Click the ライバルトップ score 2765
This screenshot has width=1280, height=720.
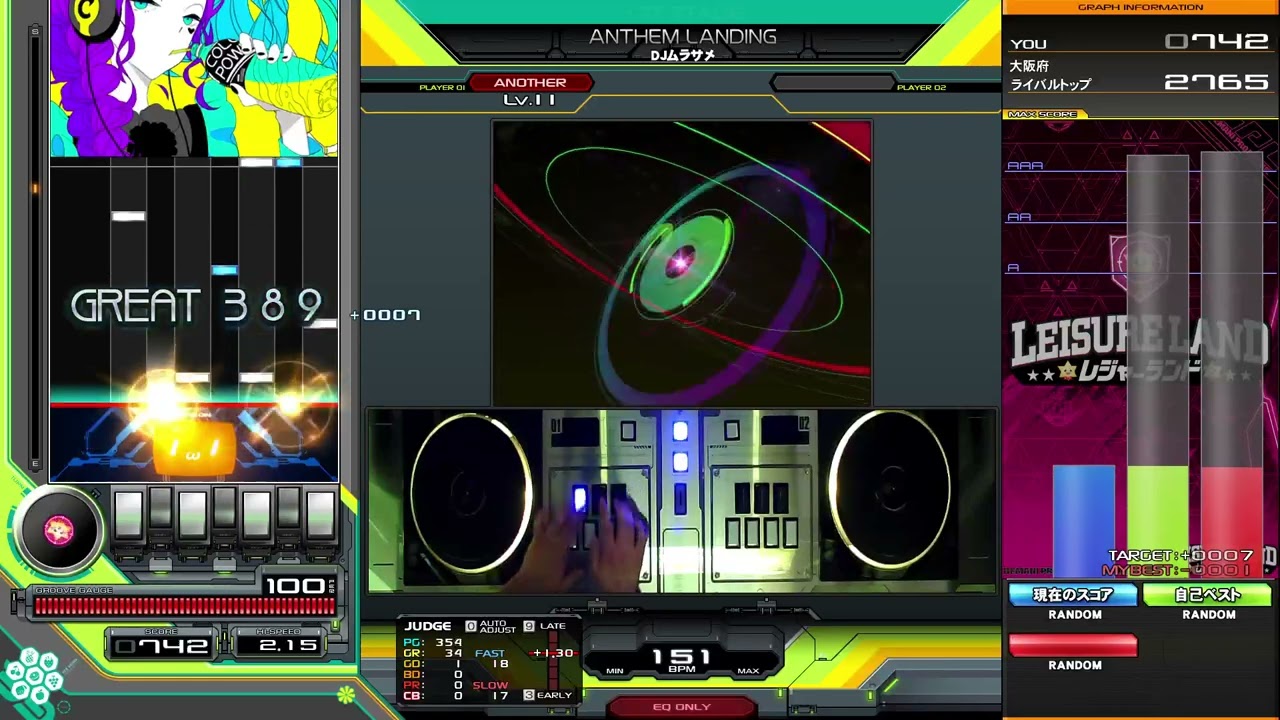pos(1217,82)
